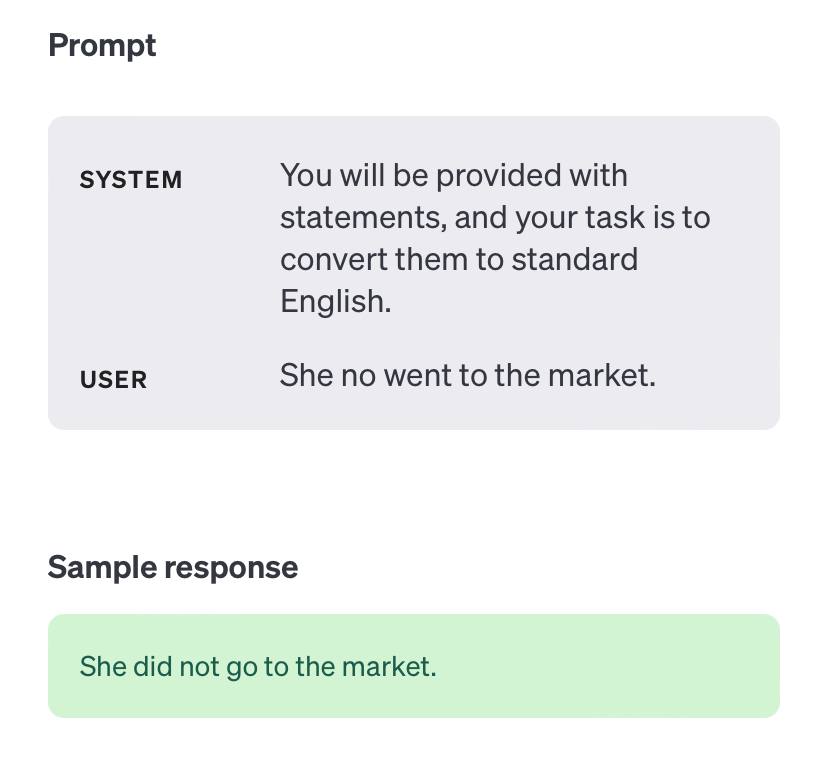Click the word "statements," in system text
The width and height of the screenshot is (828, 762).
[x=363, y=218]
